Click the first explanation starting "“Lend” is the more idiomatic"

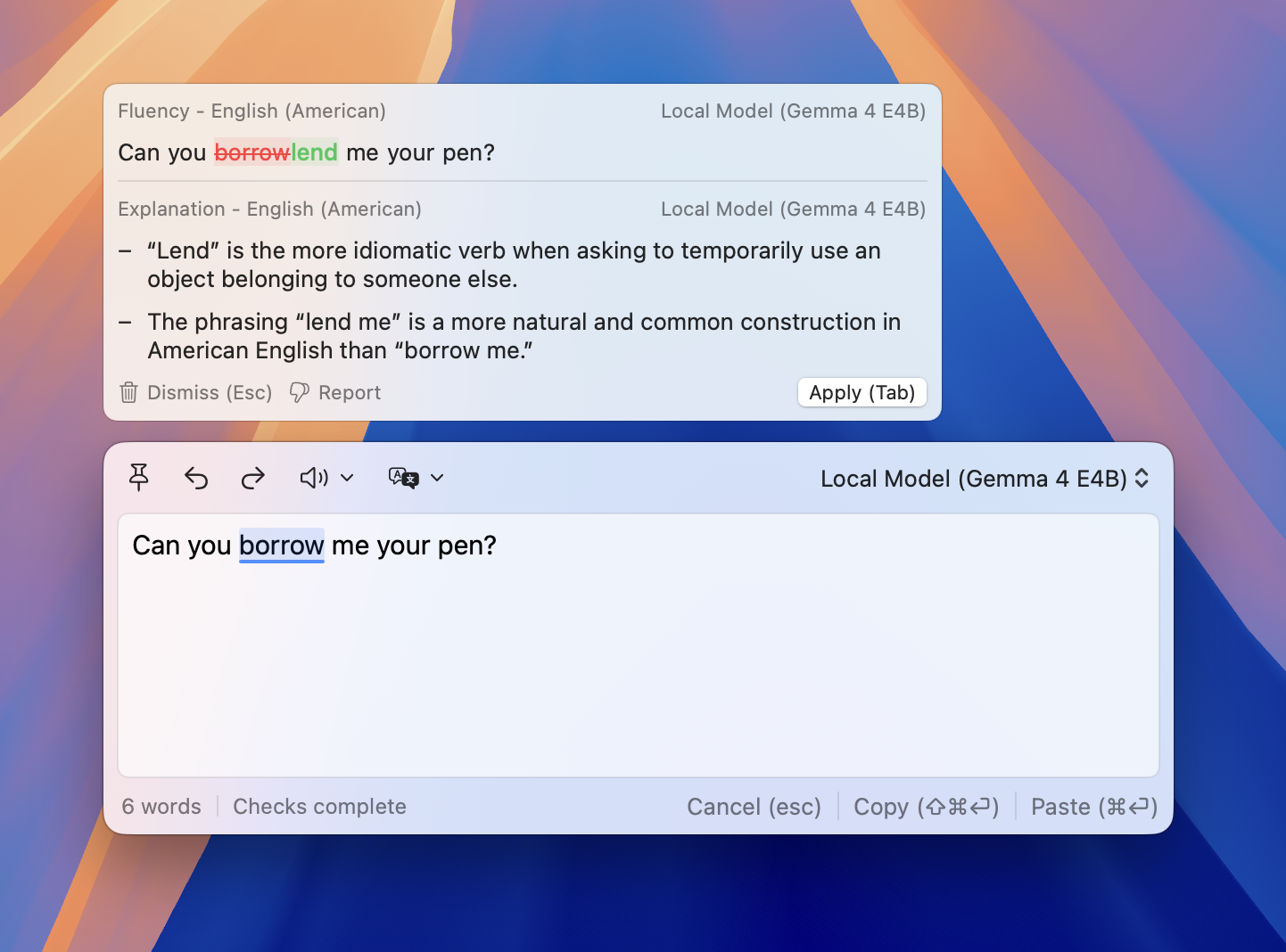click(x=515, y=265)
